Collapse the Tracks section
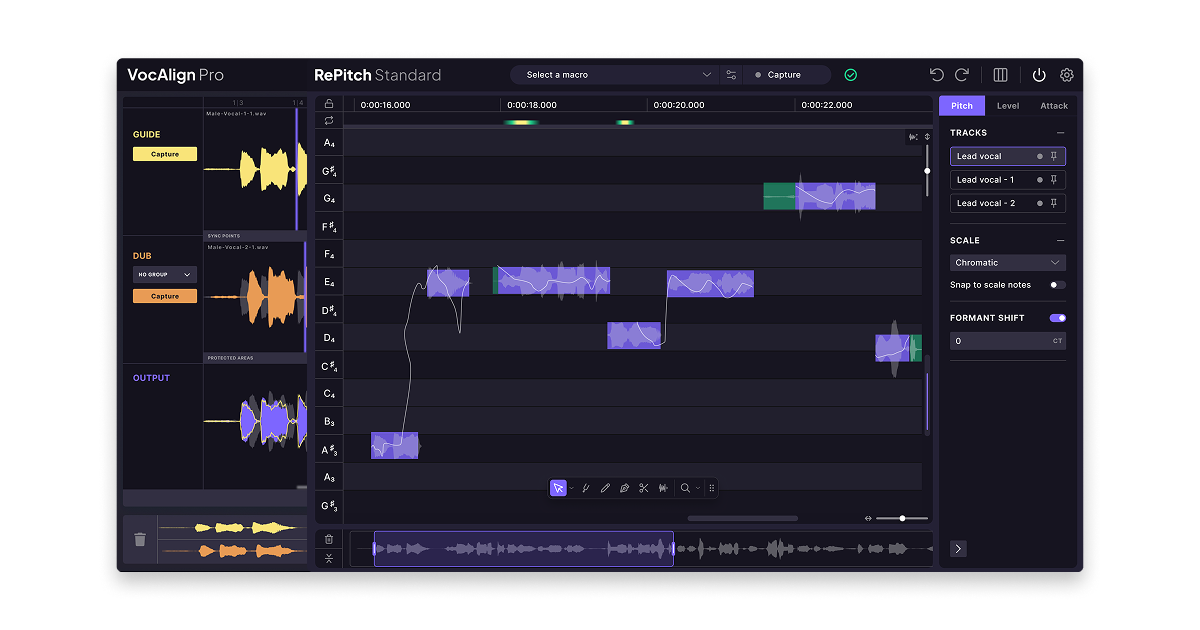The height and width of the screenshot is (630, 1200). 1061,133
